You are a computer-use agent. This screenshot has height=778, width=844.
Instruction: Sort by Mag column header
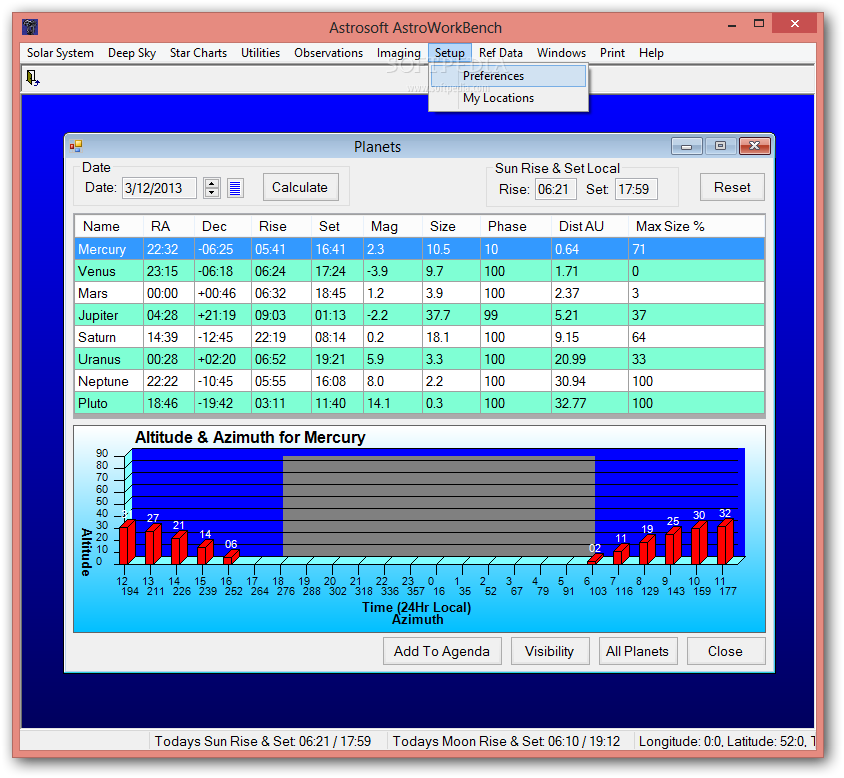click(x=393, y=227)
